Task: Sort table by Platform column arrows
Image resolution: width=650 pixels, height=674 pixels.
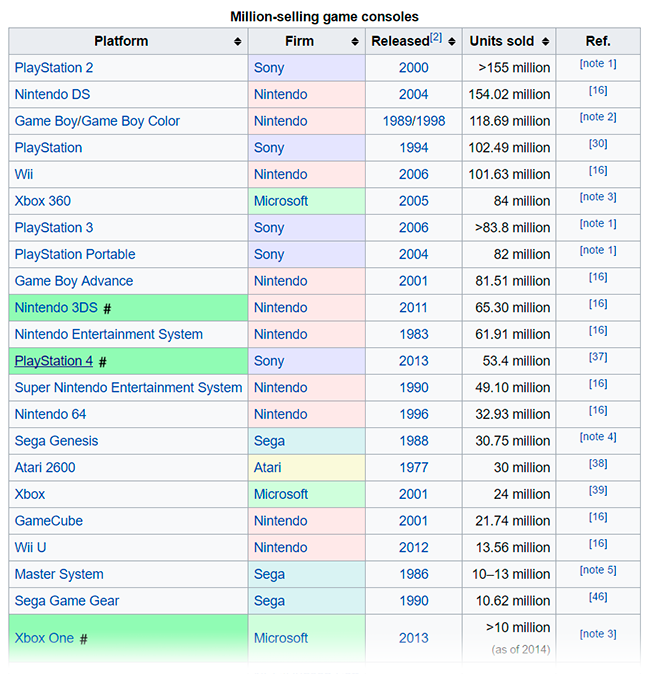Action: click(237, 42)
